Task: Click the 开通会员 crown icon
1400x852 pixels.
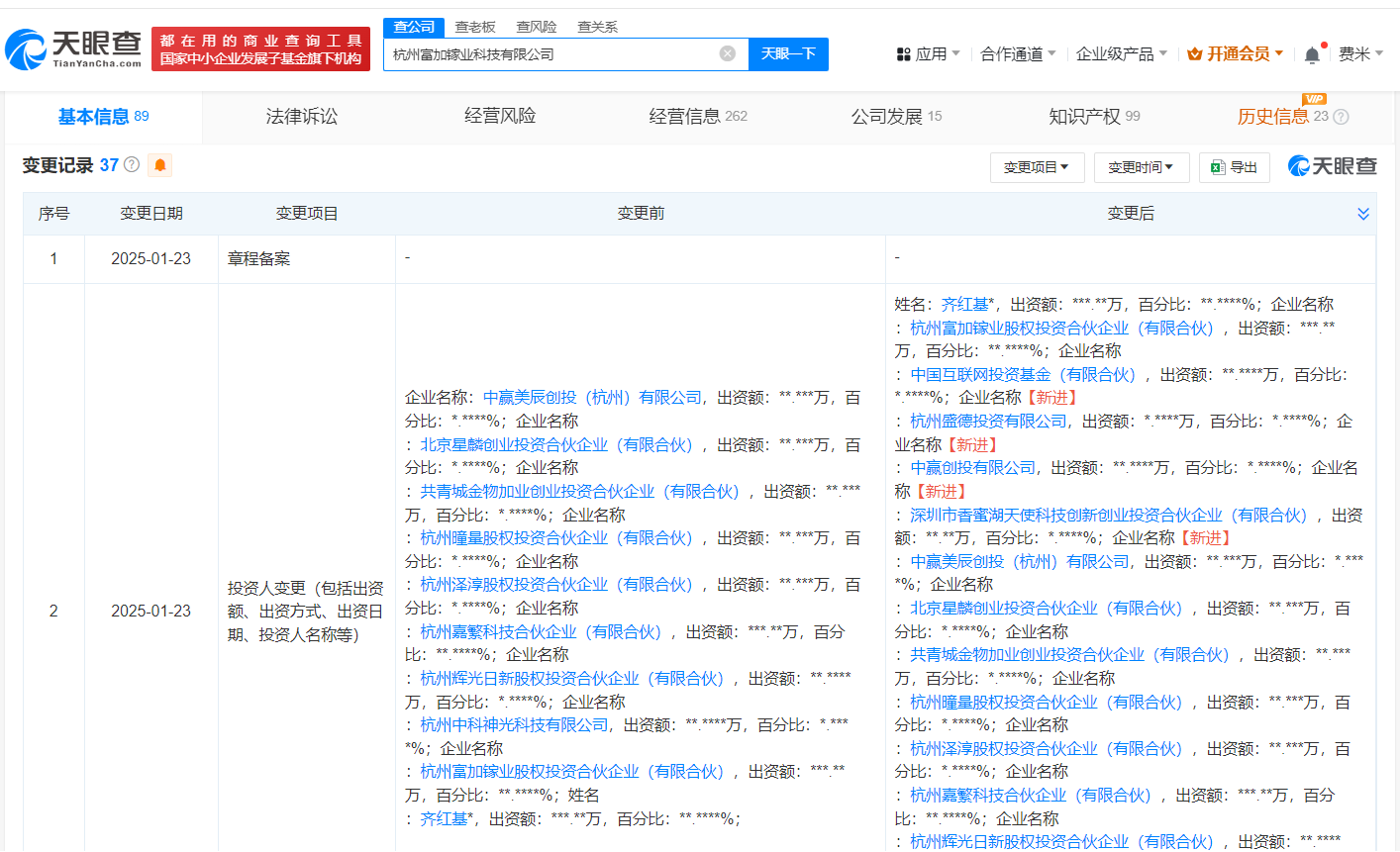Action: [1194, 54]
